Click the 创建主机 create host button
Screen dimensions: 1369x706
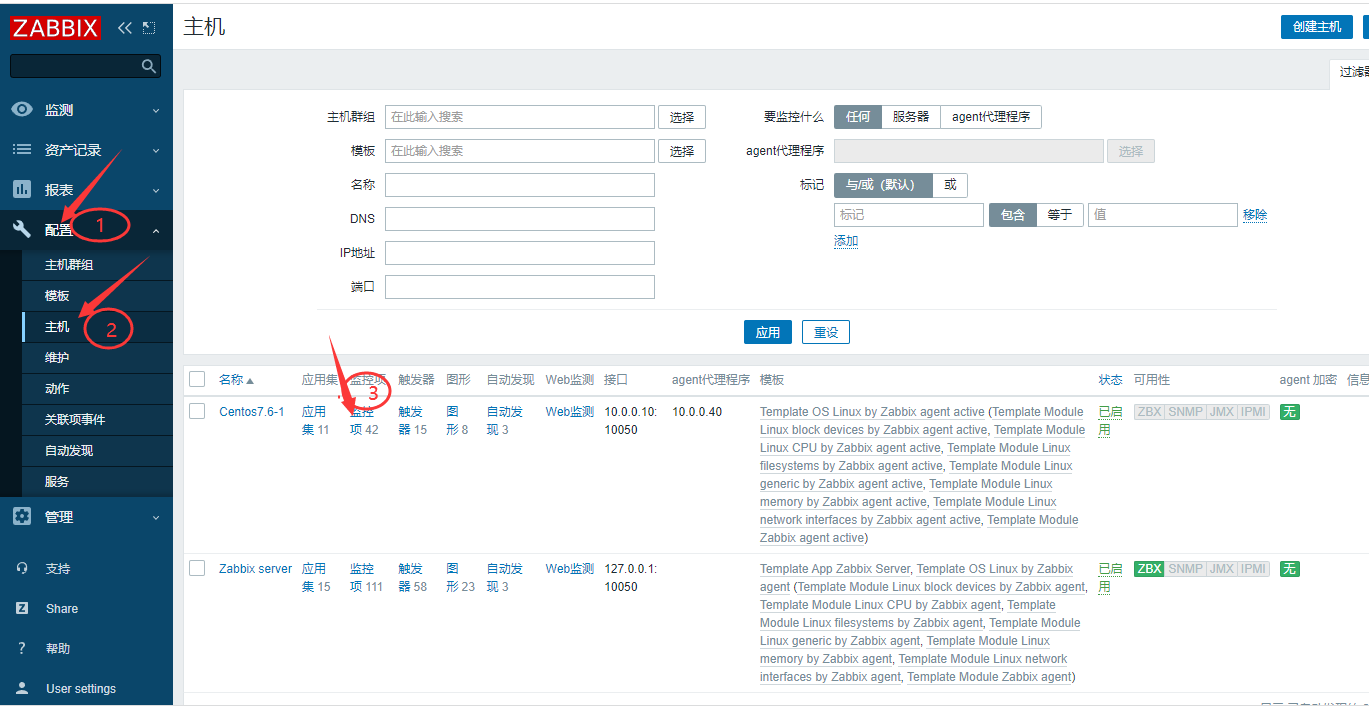tap(1315, 27)
